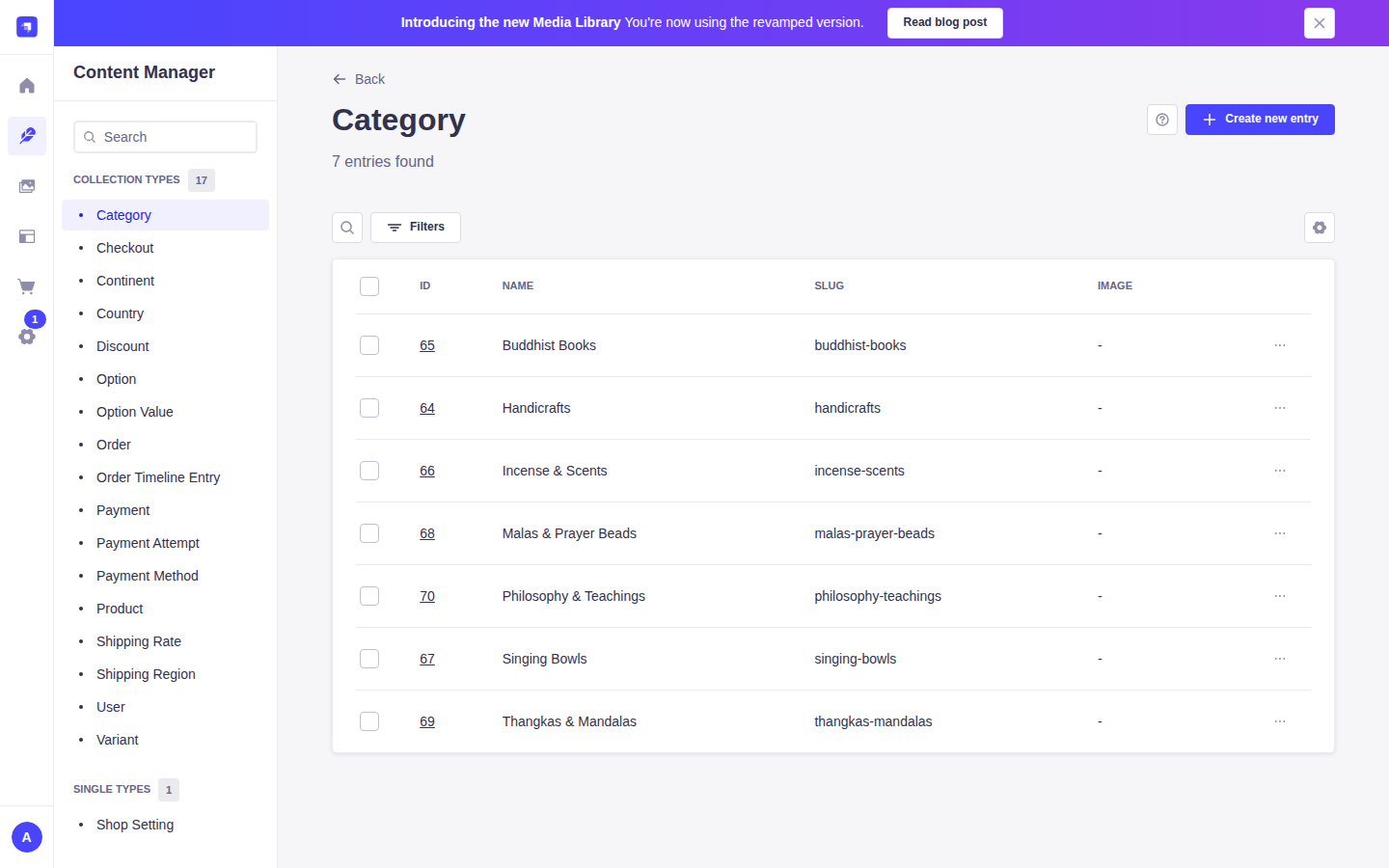Screen dimensions: 1389x868
Task: Click Read blog post button
Action: [x=945, y=23]
